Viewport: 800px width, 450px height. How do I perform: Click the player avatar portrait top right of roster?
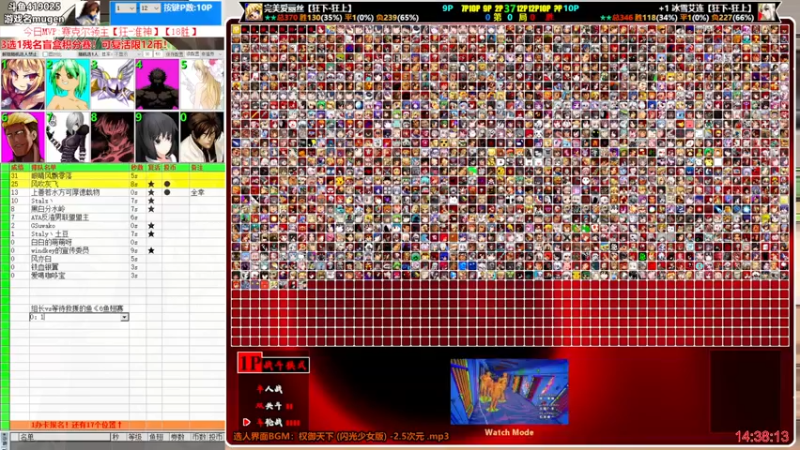(x=767, y=12)
